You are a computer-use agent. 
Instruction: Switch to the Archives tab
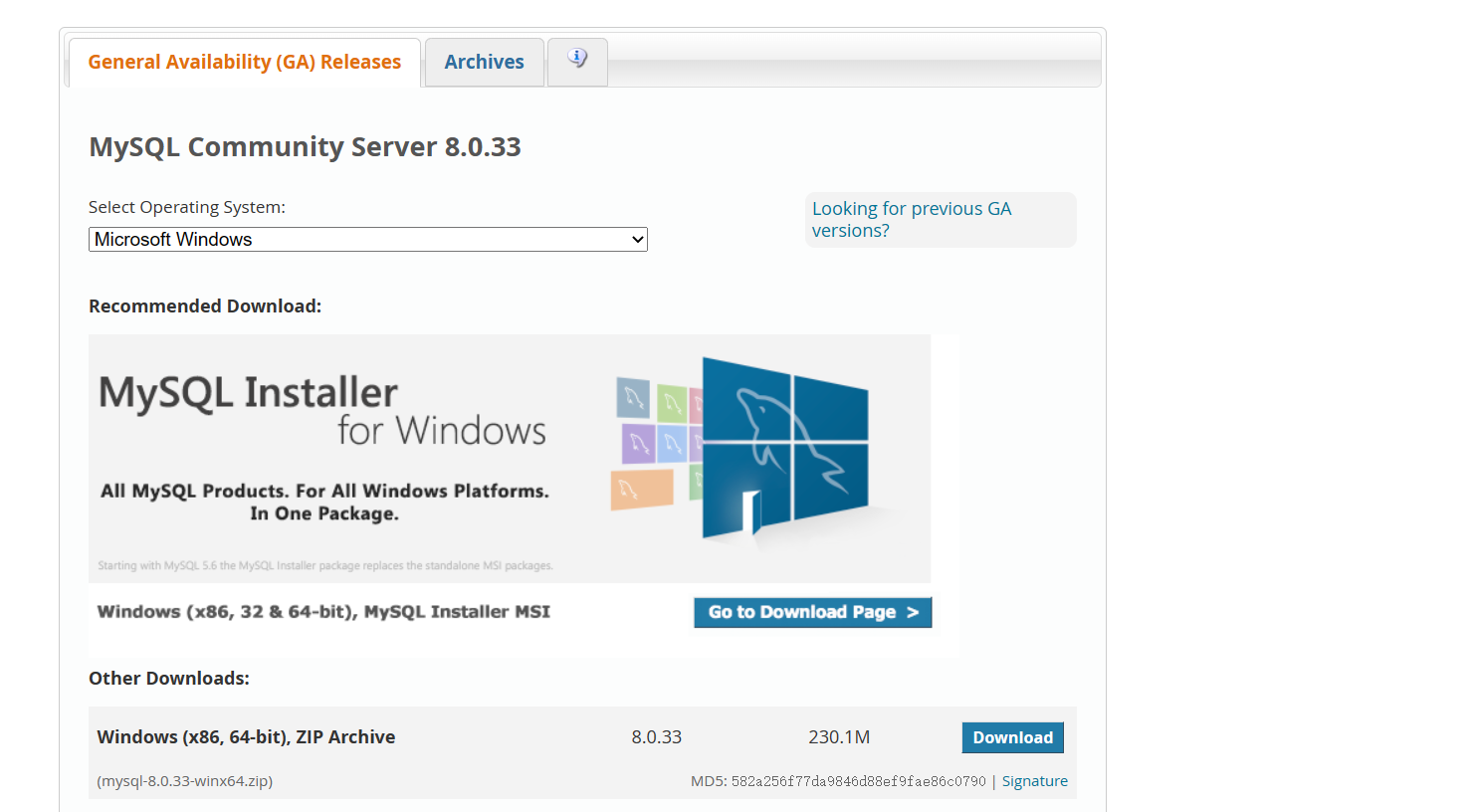pyautogui.click(x=484, y=62)
